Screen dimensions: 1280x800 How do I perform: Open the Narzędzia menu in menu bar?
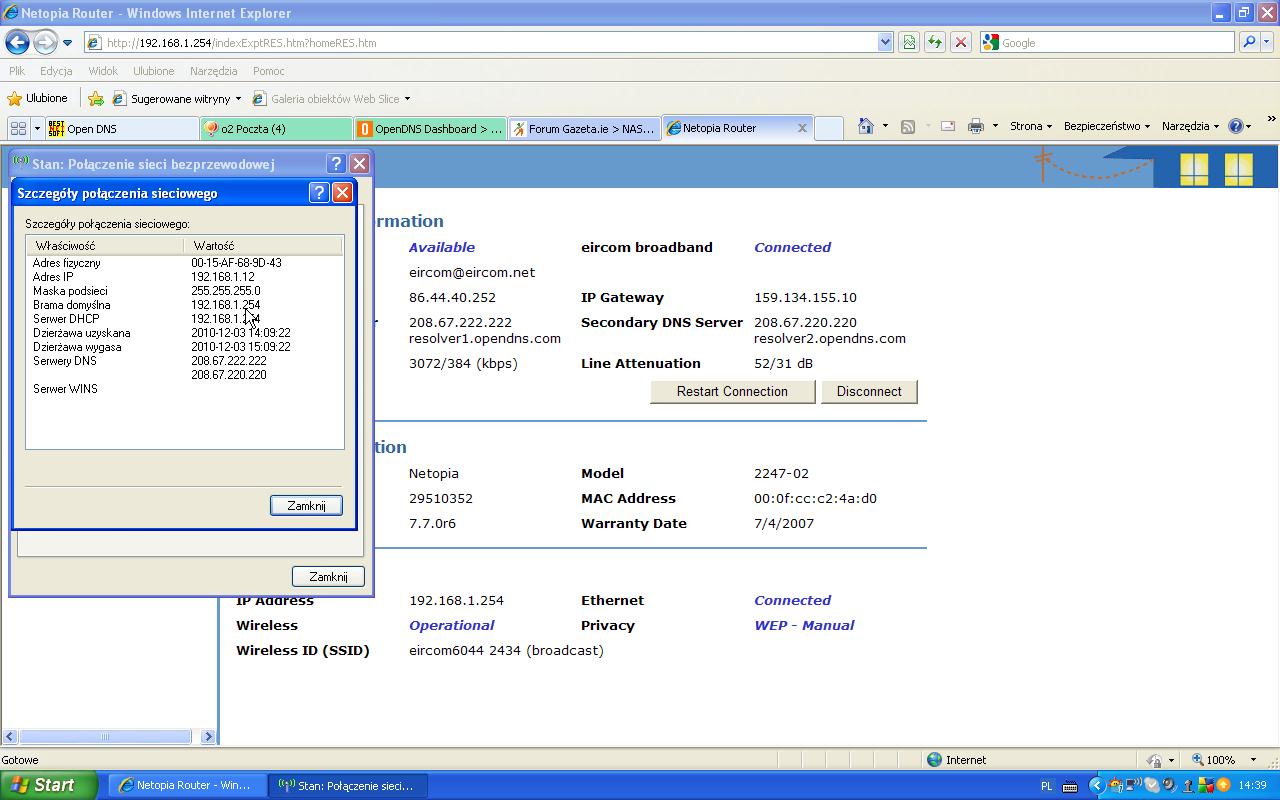pos(213,71)
